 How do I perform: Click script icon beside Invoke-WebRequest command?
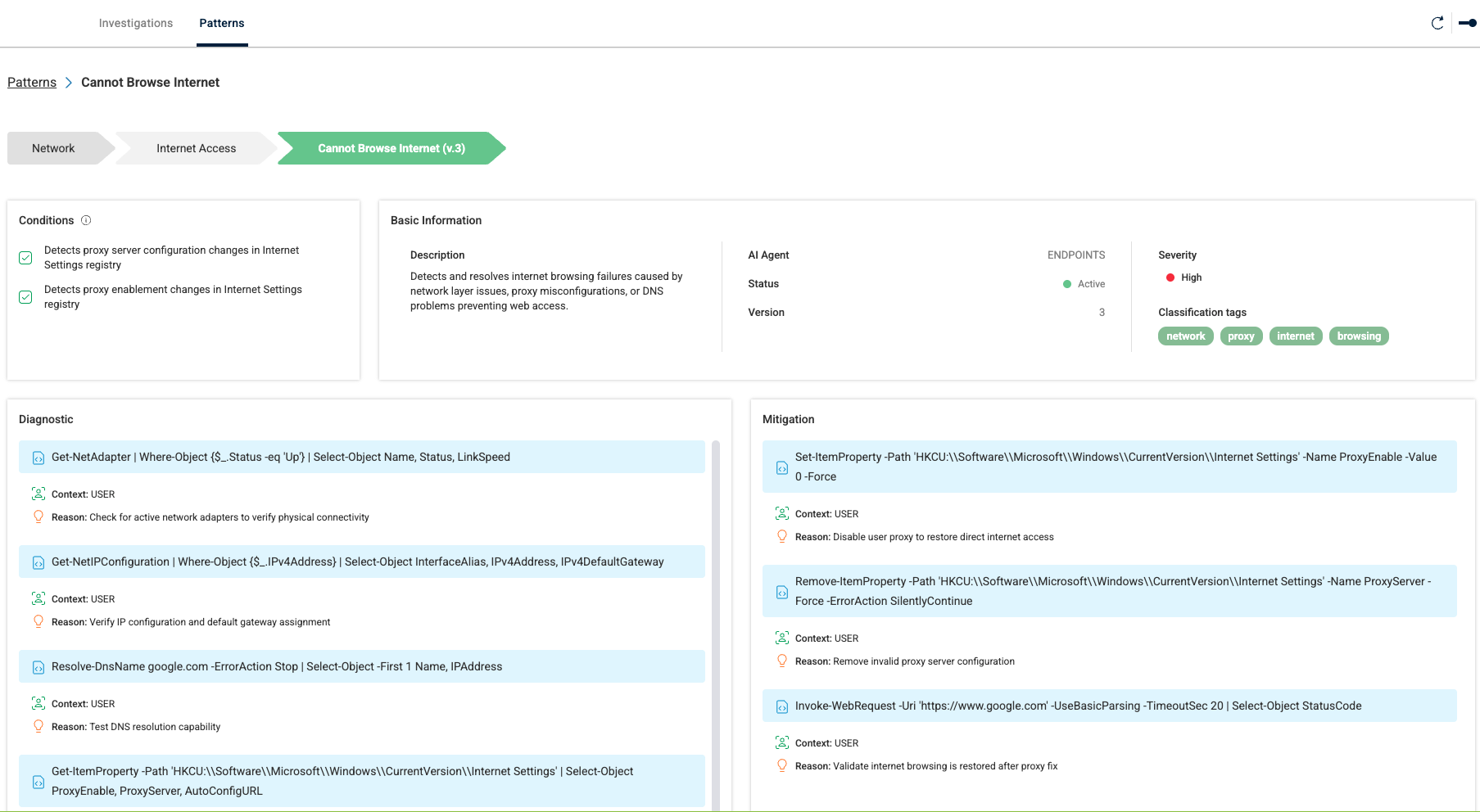pyautogui.click(x=782, y=706)
